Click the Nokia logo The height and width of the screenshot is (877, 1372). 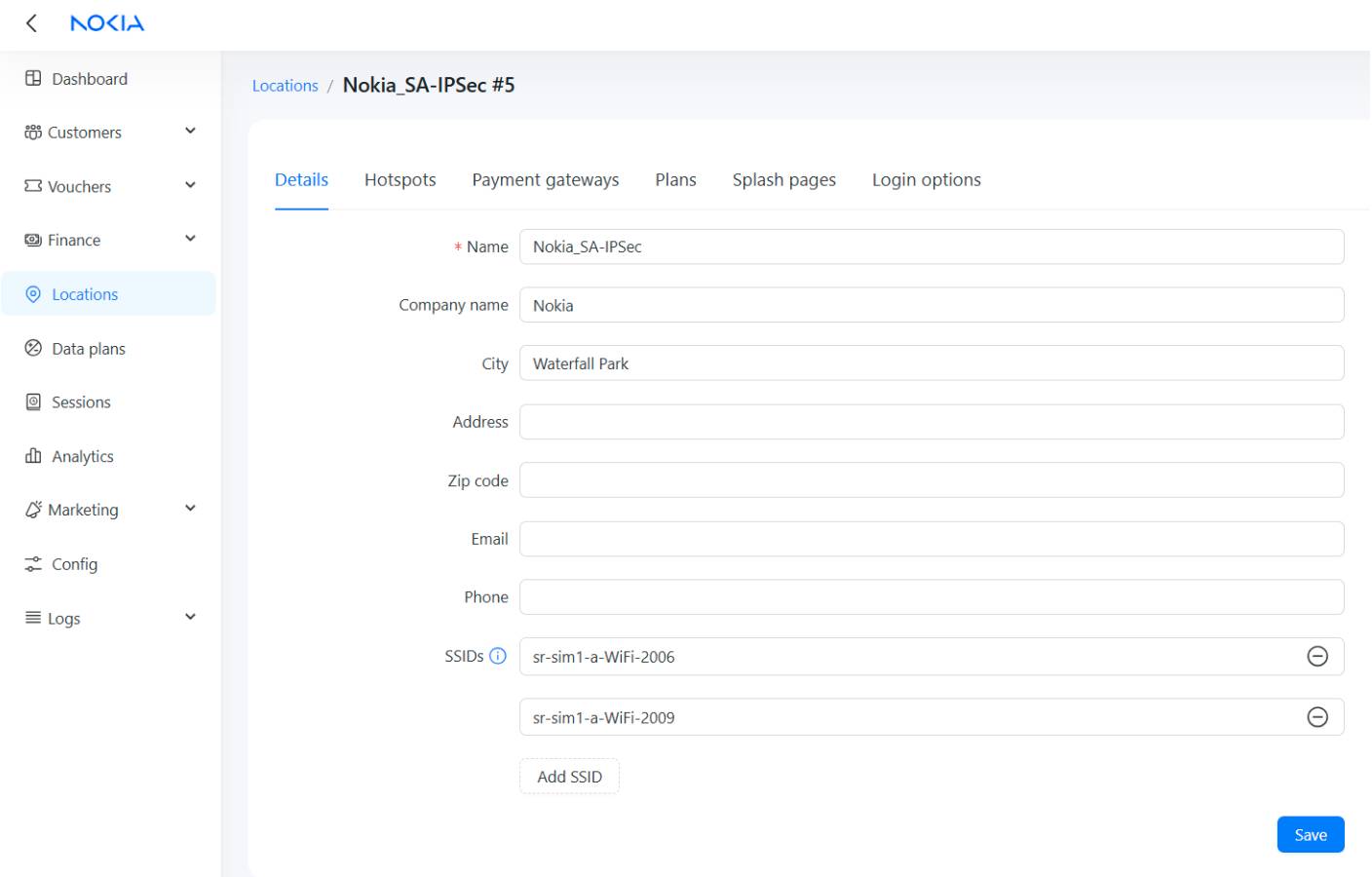pyautogui.click(x=107, y=23)
